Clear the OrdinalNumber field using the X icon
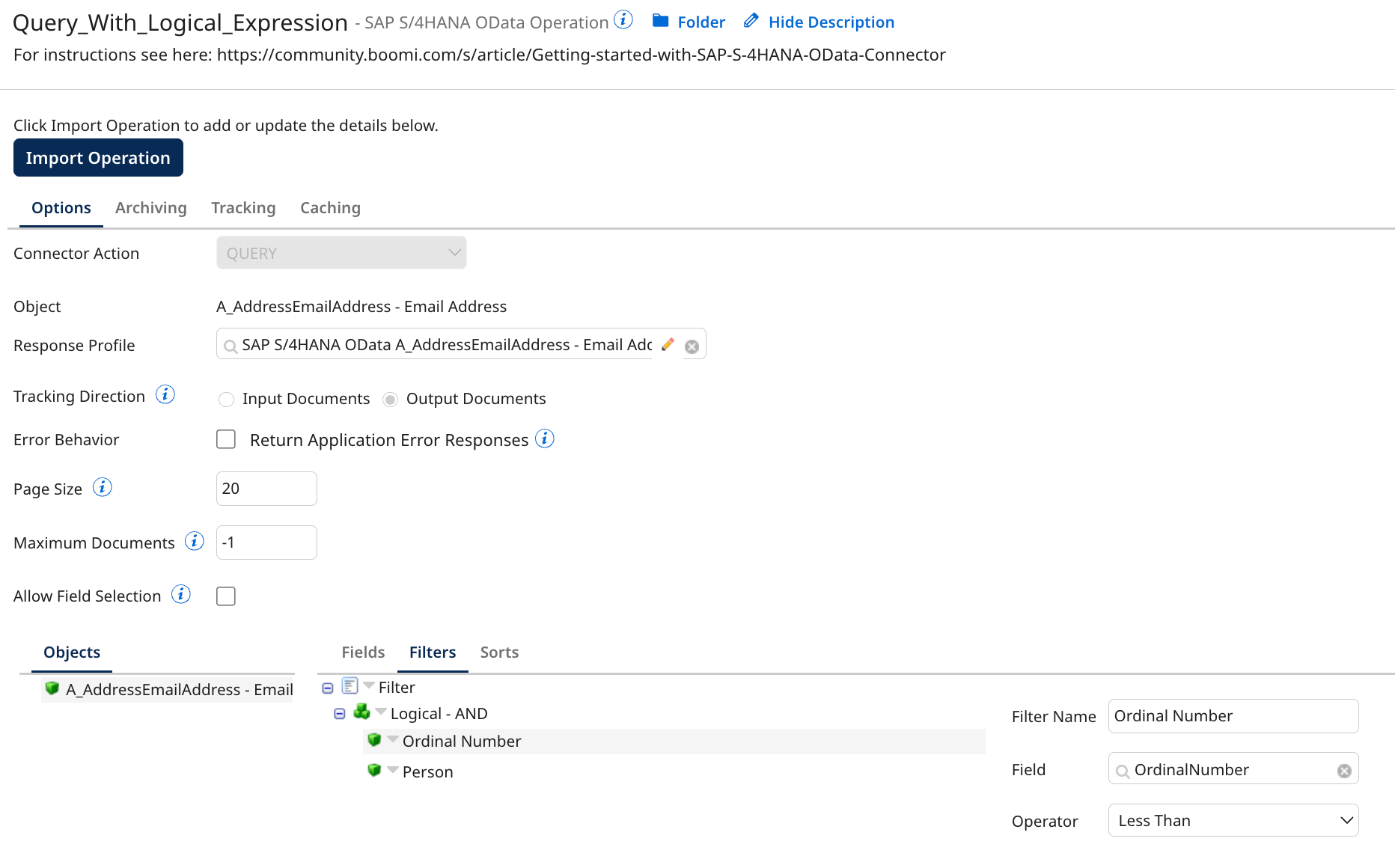 point(1344,768)
